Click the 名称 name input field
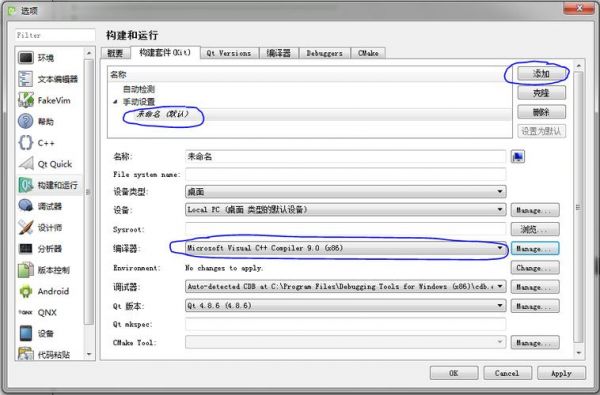600x395 pixels. pos(346,156)
